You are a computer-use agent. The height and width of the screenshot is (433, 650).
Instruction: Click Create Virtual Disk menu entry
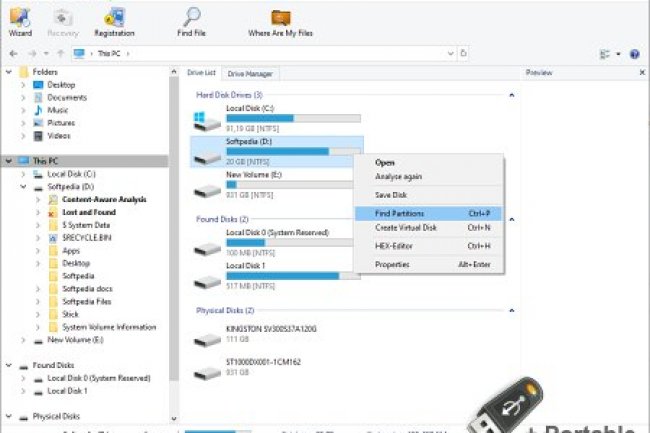click(405, 228)
